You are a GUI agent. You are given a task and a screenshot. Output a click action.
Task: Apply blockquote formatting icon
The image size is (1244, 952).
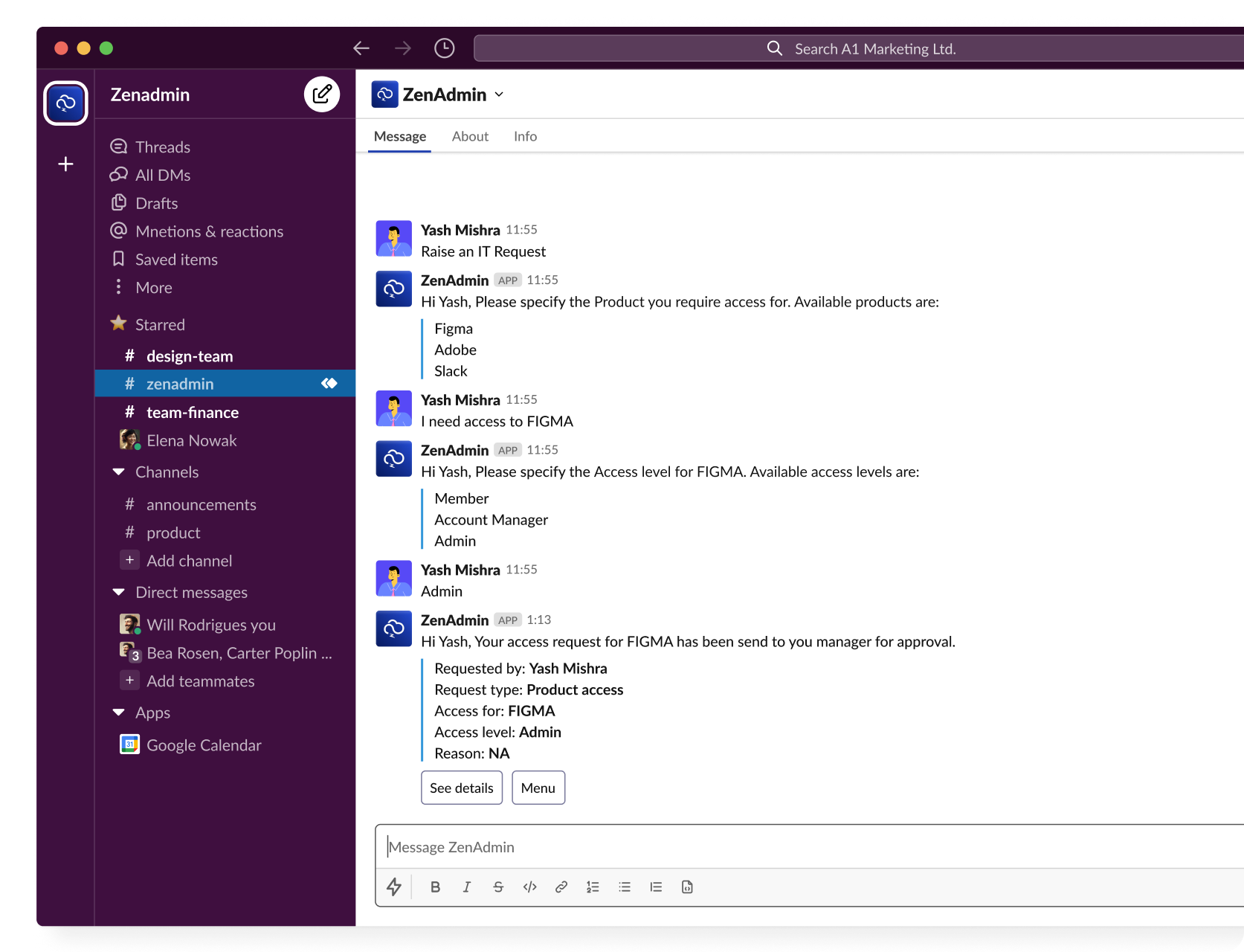click(x=656, y=887)
